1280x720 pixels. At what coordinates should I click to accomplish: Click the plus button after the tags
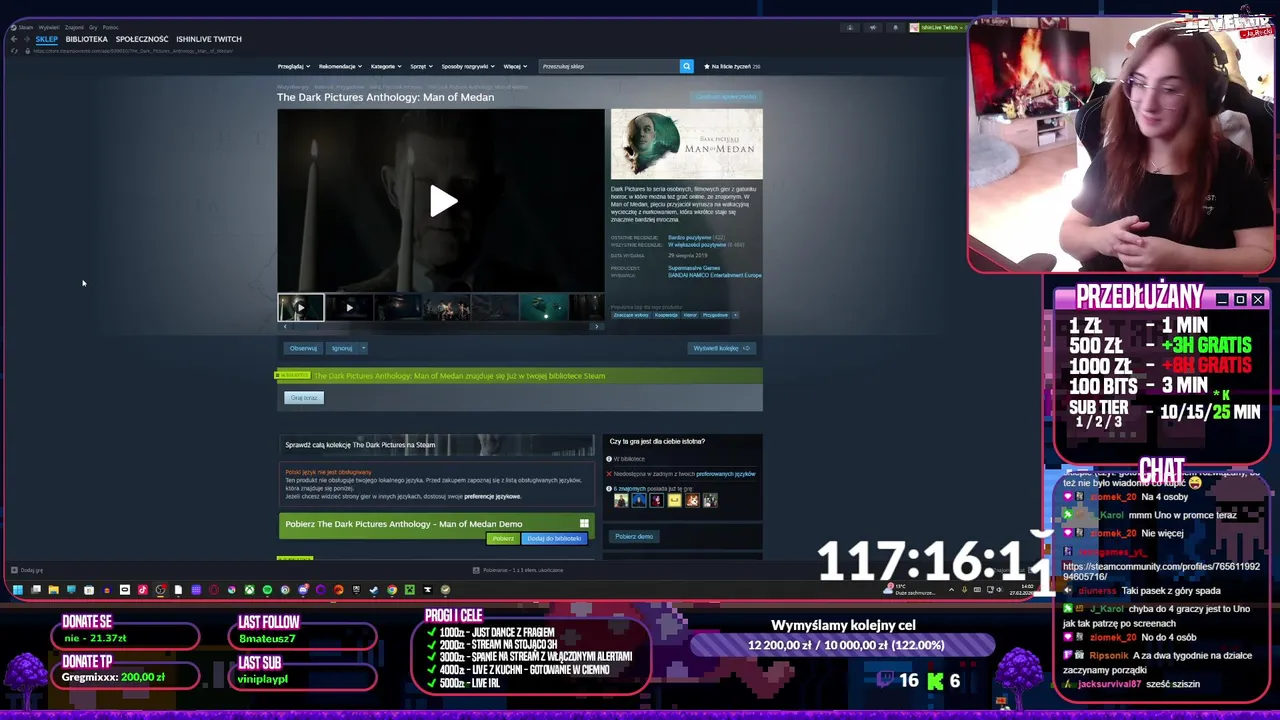[x=735, y=315]
